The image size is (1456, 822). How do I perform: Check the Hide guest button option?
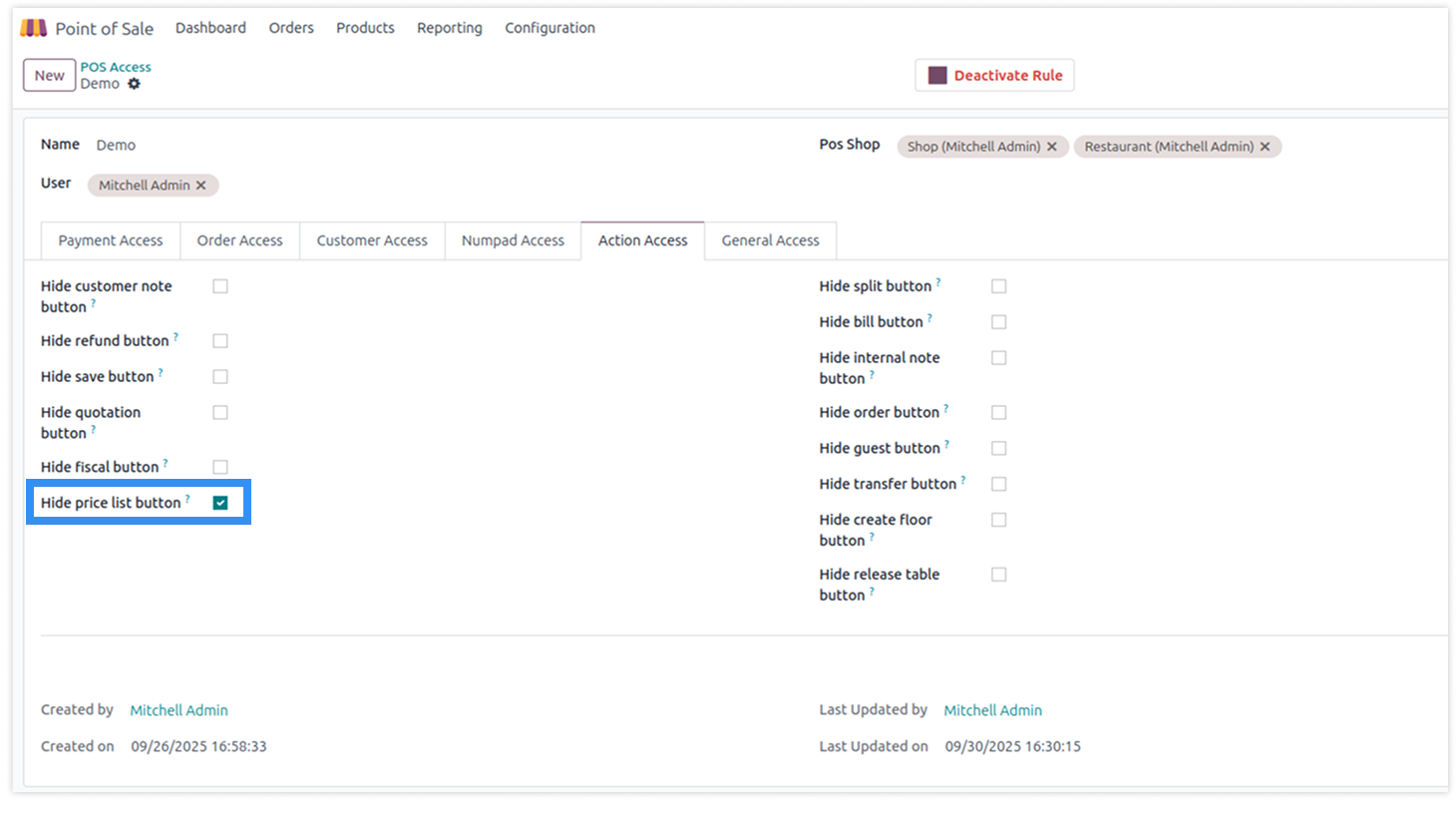998,449
